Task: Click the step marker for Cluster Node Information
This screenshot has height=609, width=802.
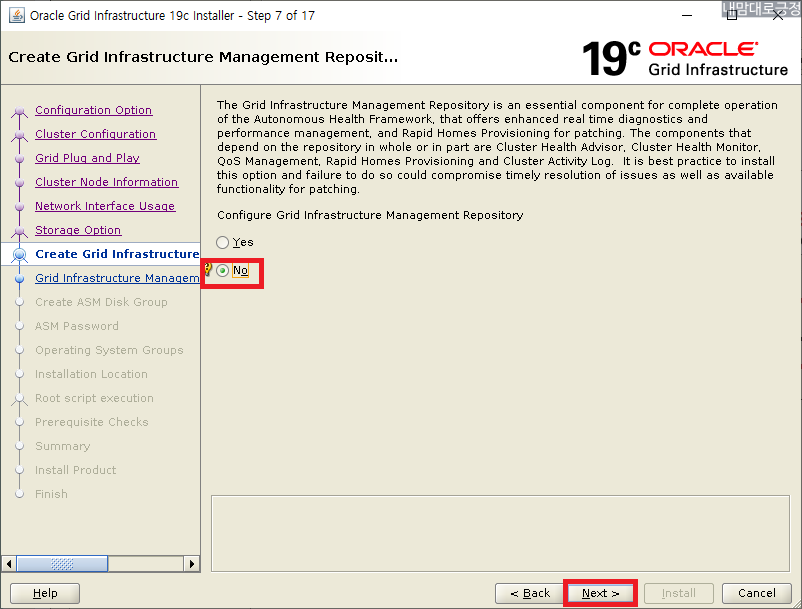Action: click(19, 183)
